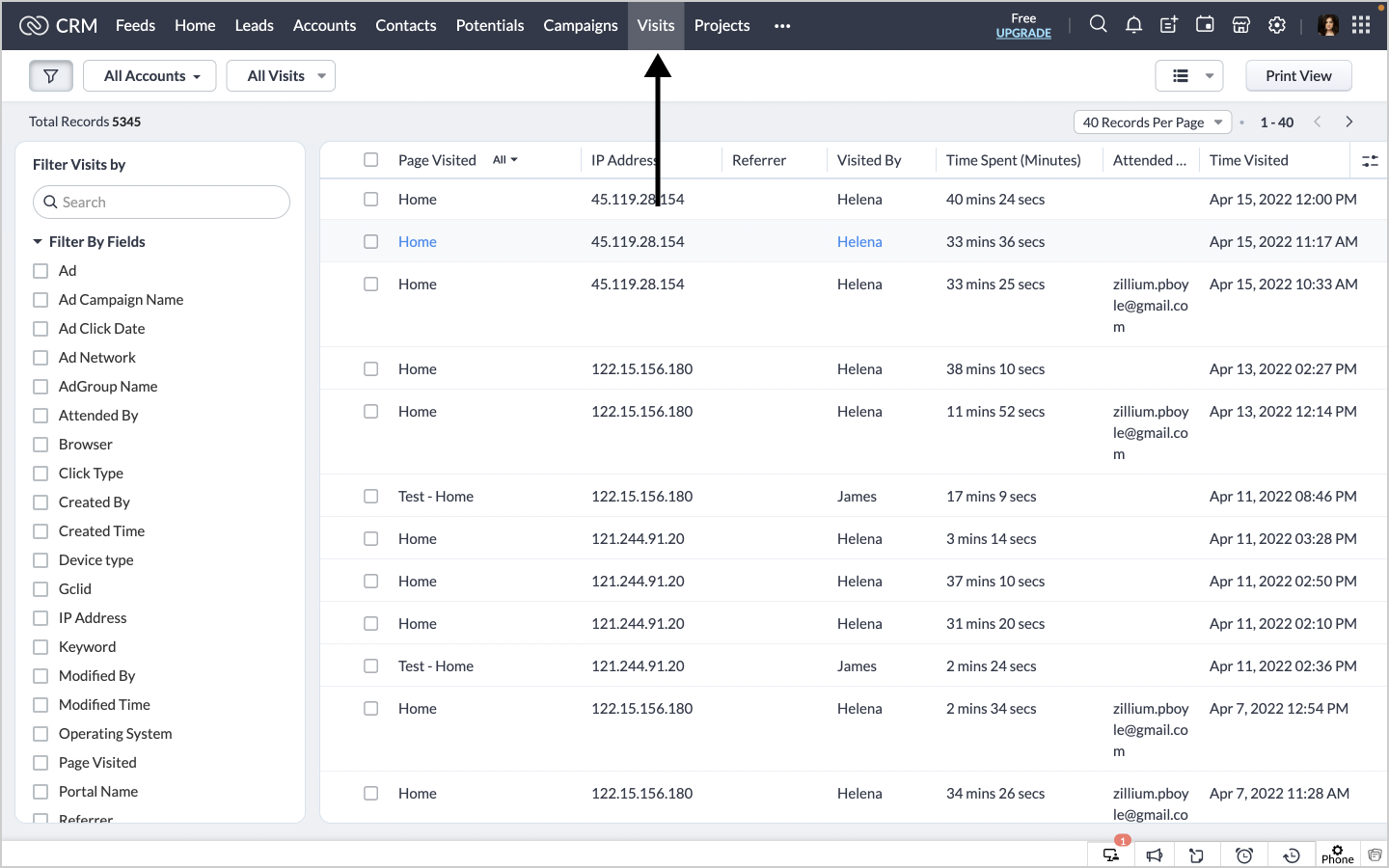Open the notifications bell
1389x868 pixels.
pyautogui.click(x=1133, y=25)
